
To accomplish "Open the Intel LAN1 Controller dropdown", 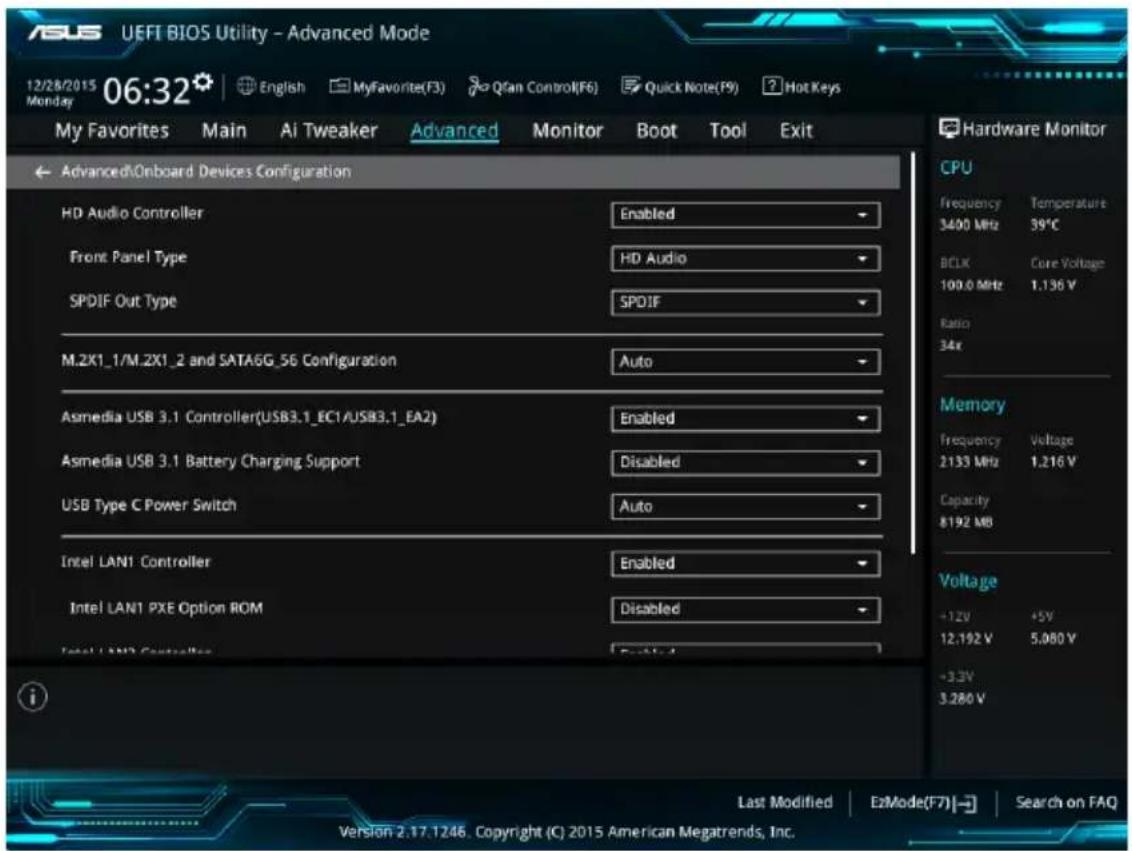I will [745, 564].
